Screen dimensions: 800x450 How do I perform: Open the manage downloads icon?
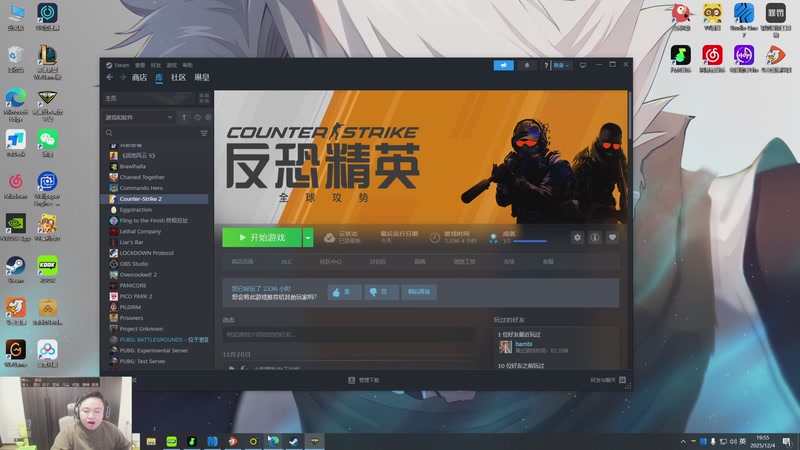coord(352,380)
